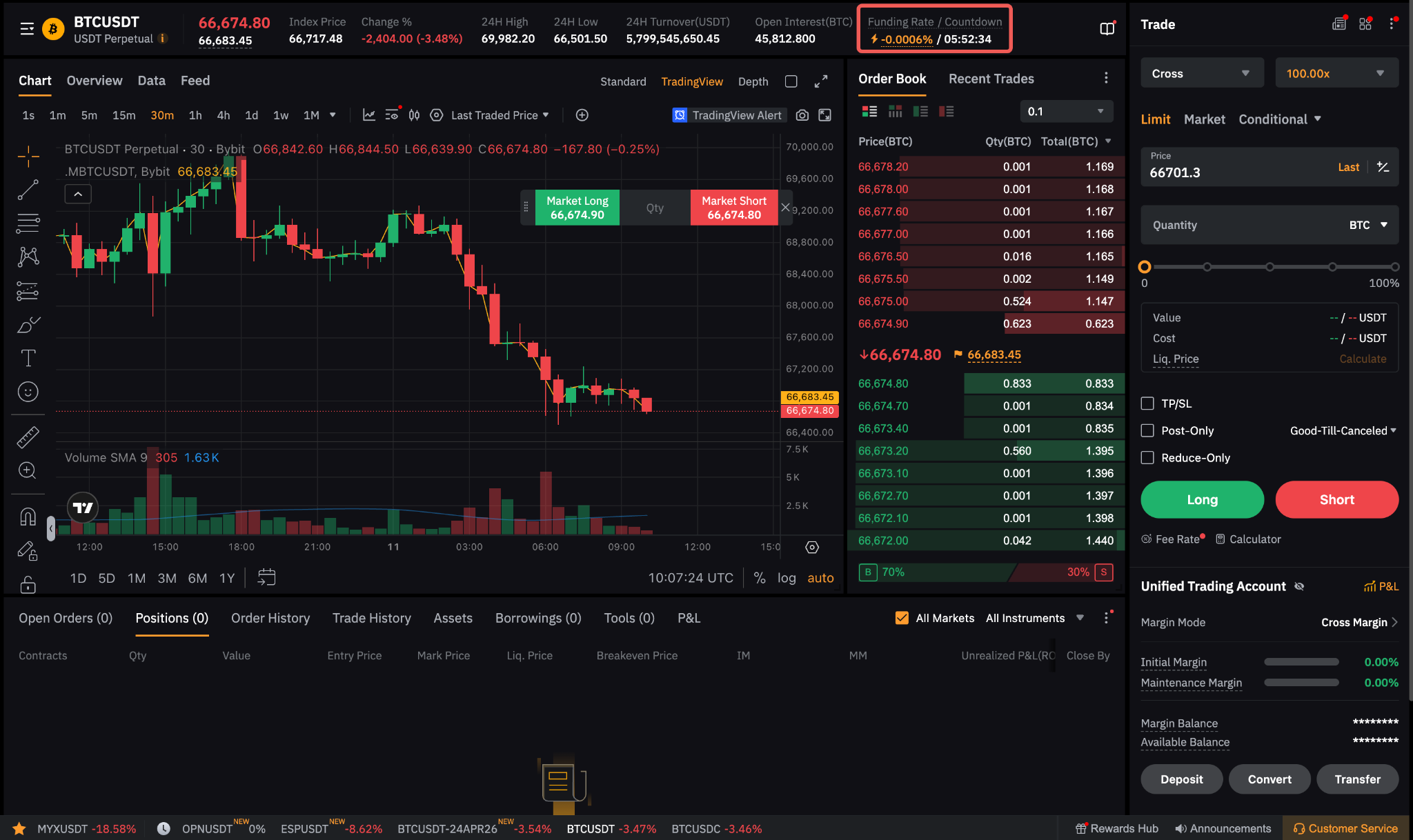The width and height of the screenshot is (1413, 840).
Task: Hide balances with the eye icon
Action: coord(1299,586)
